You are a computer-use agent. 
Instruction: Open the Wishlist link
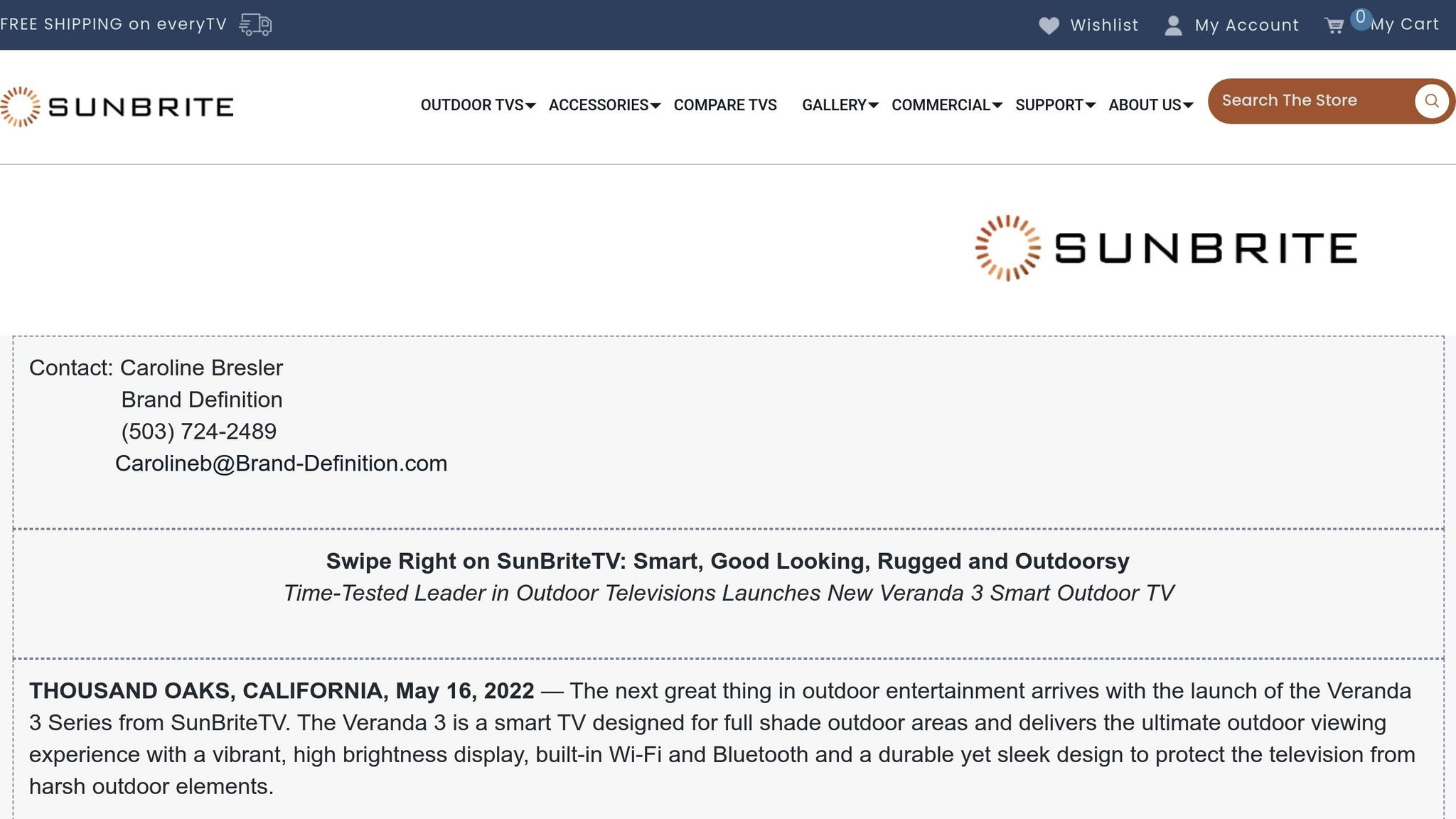click(x=1104, y=26)
